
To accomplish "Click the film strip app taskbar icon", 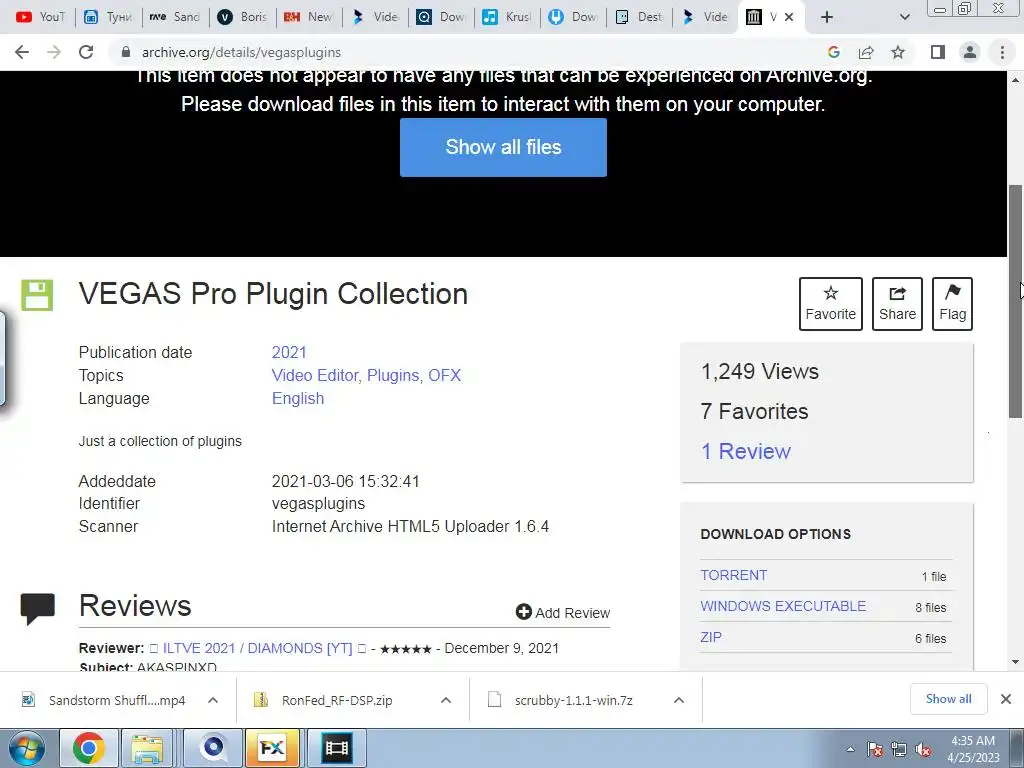I will point(336,748).
